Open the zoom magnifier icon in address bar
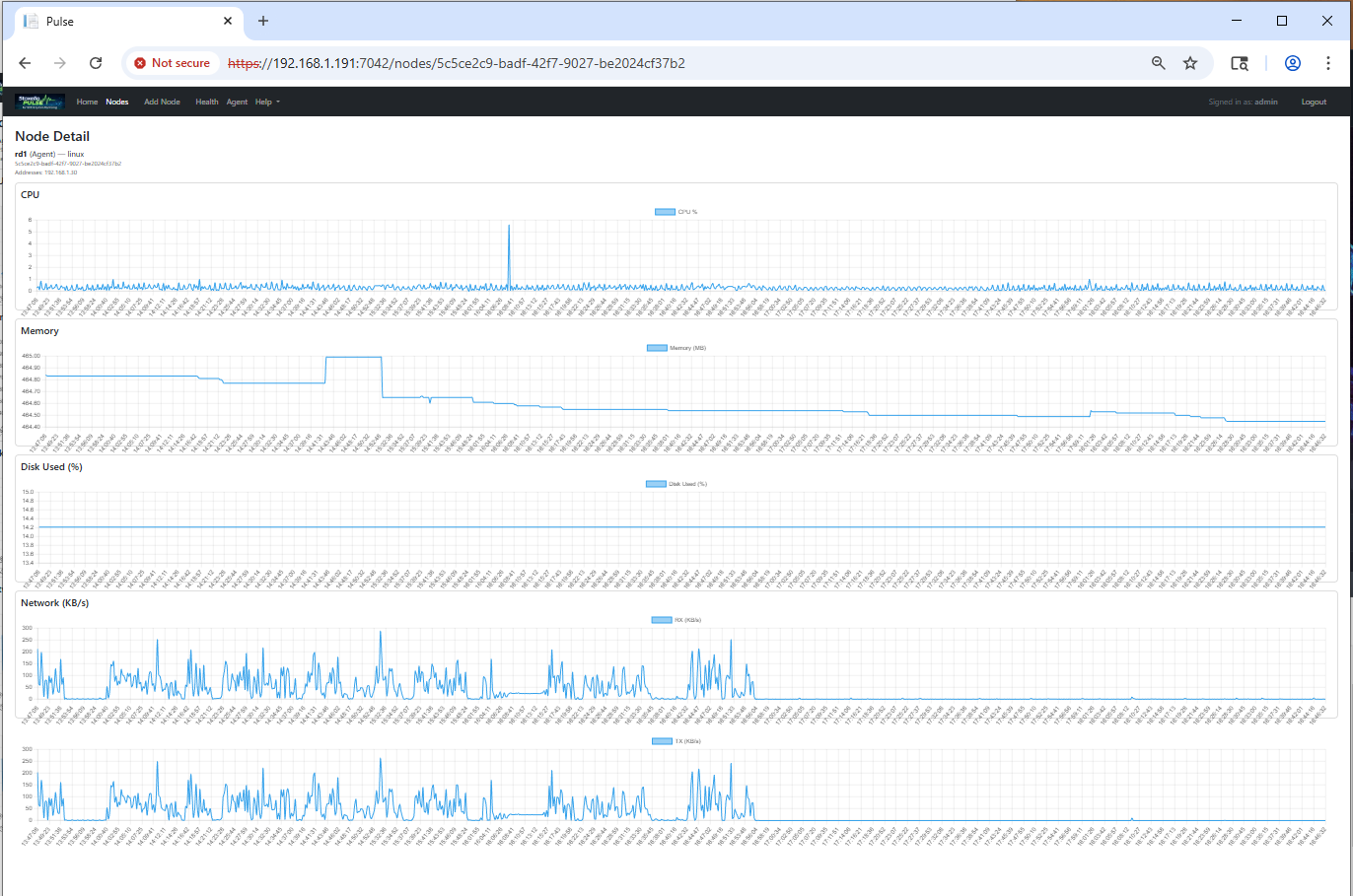The width and height of the screenshot is (1353, 896). click(1159, 63)
